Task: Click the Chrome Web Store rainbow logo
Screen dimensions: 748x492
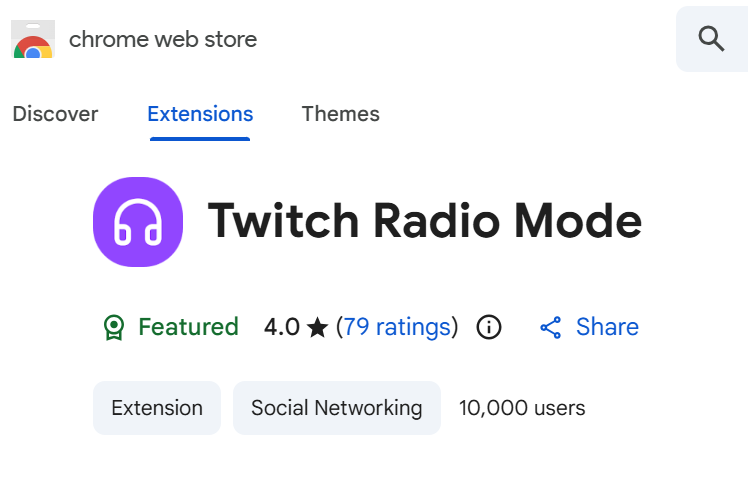Action: 32,40
